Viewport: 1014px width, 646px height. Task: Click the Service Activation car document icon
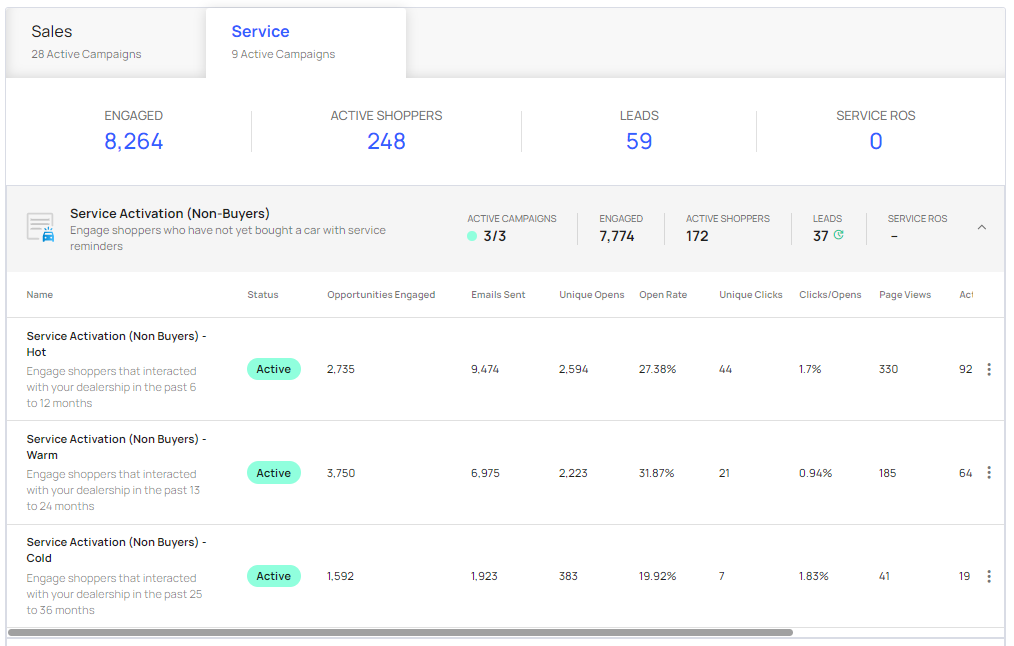[x=40, y=228]
